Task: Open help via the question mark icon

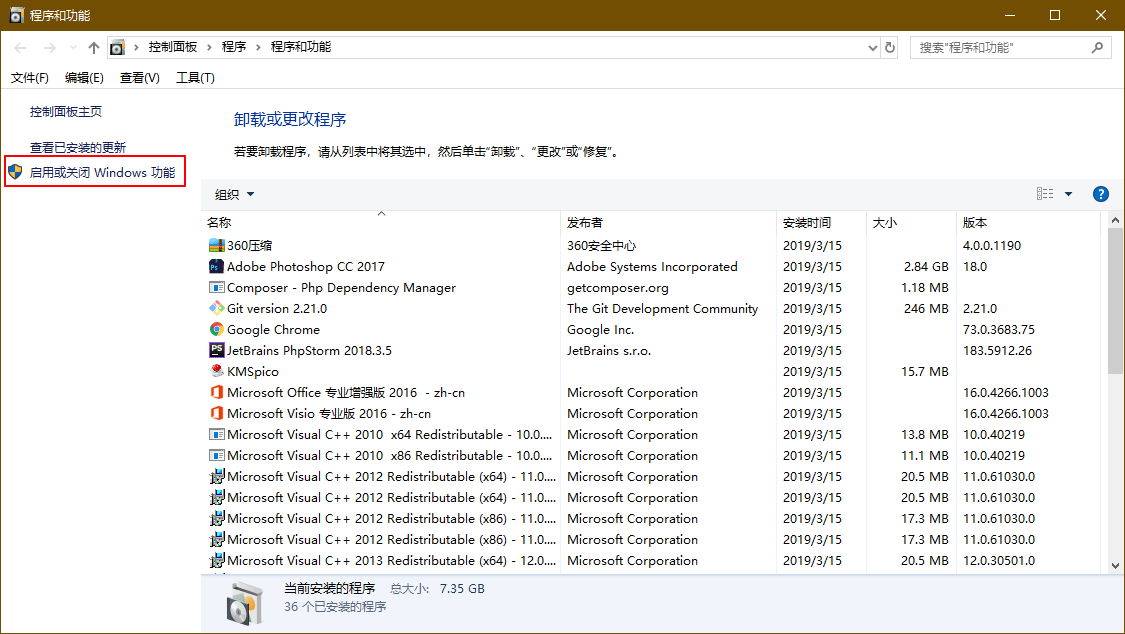Action: click(x=1101, y=193)
